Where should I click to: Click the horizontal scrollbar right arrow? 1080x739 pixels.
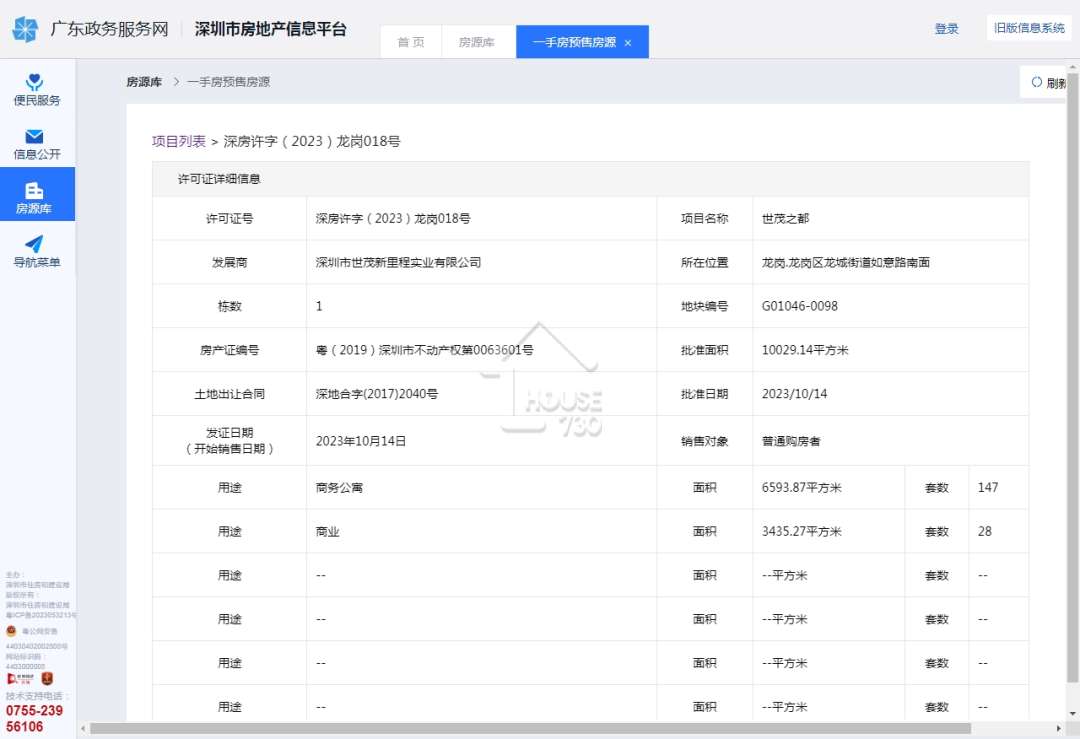click(x=1059, y=728)
